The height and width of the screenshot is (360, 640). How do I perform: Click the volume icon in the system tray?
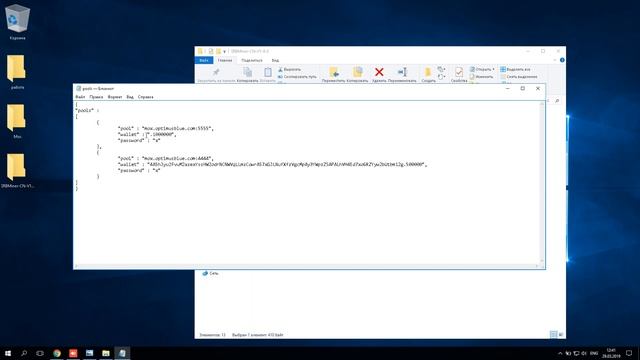pyautogui.click(x=584, y=353)
